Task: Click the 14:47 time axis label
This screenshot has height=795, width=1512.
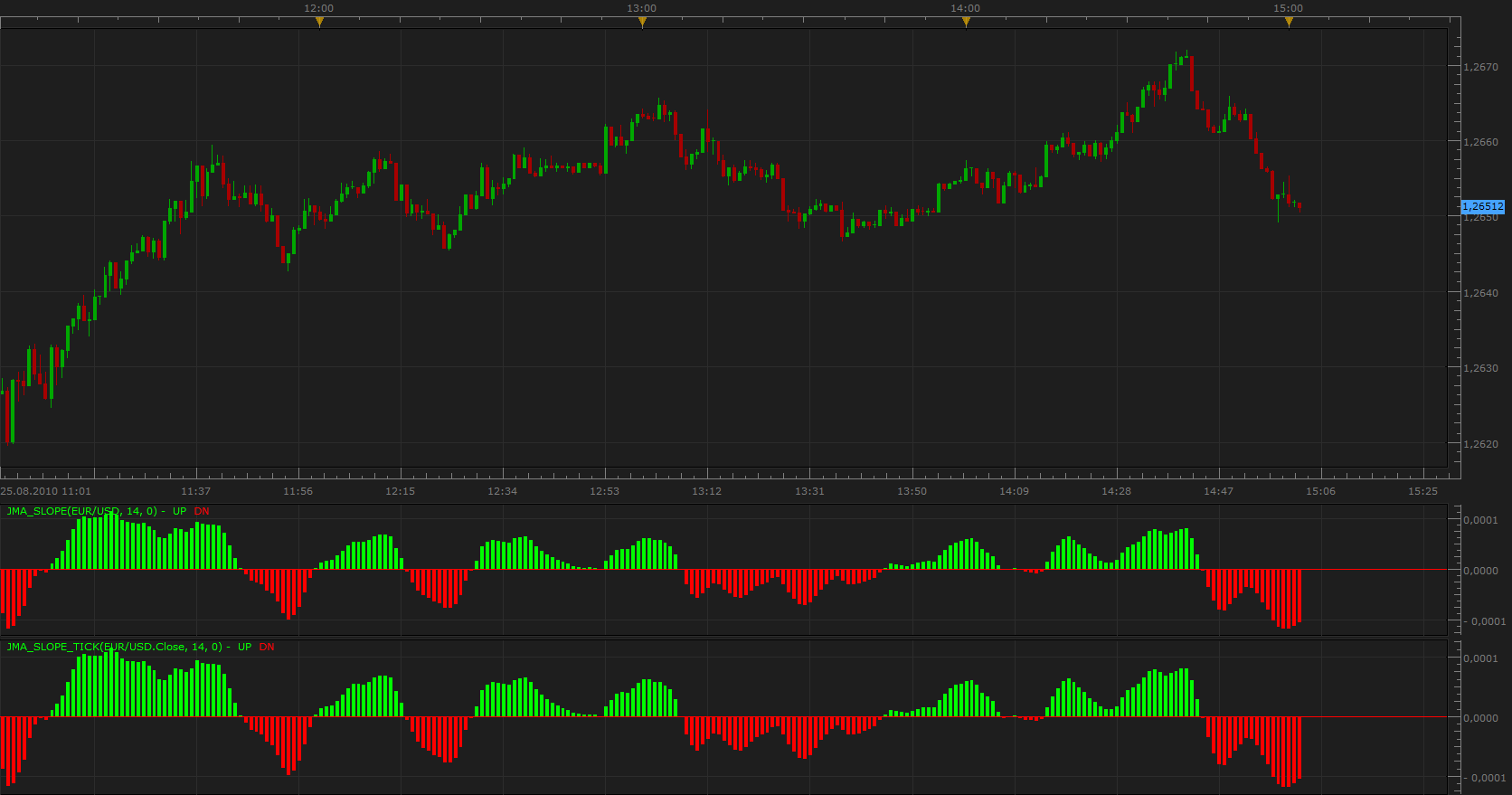Action: [x=1218, y=491]
